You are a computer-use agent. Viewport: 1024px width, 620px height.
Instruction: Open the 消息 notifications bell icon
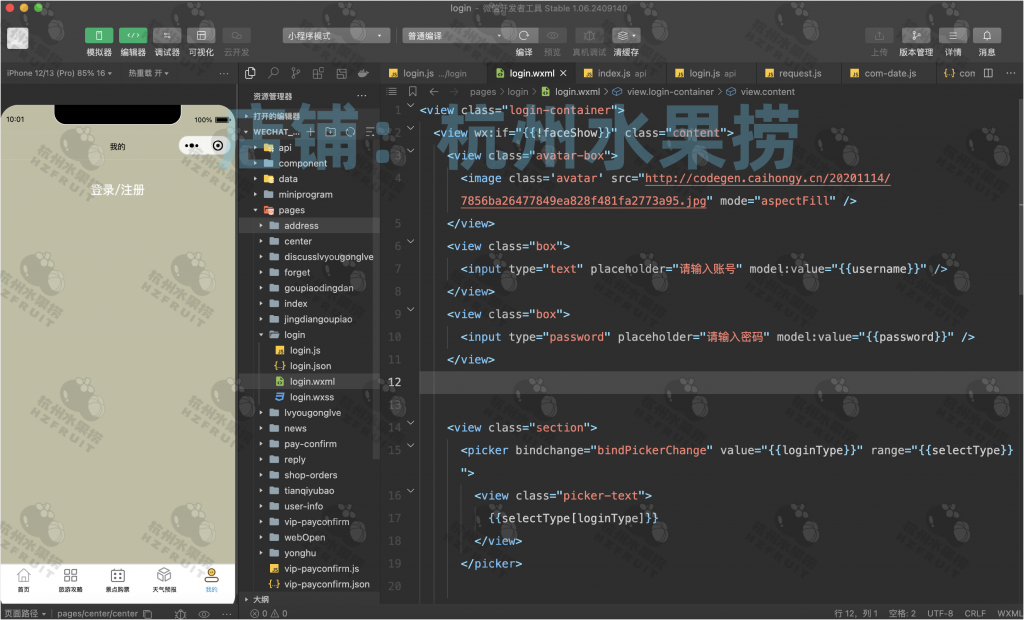point(986,36)
